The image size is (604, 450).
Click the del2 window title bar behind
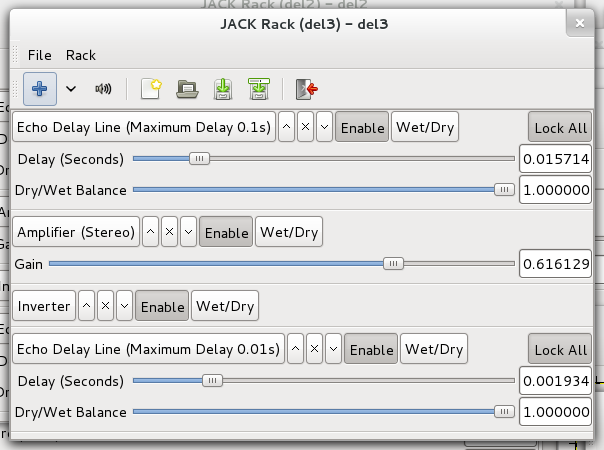click(x=284, y=4)
